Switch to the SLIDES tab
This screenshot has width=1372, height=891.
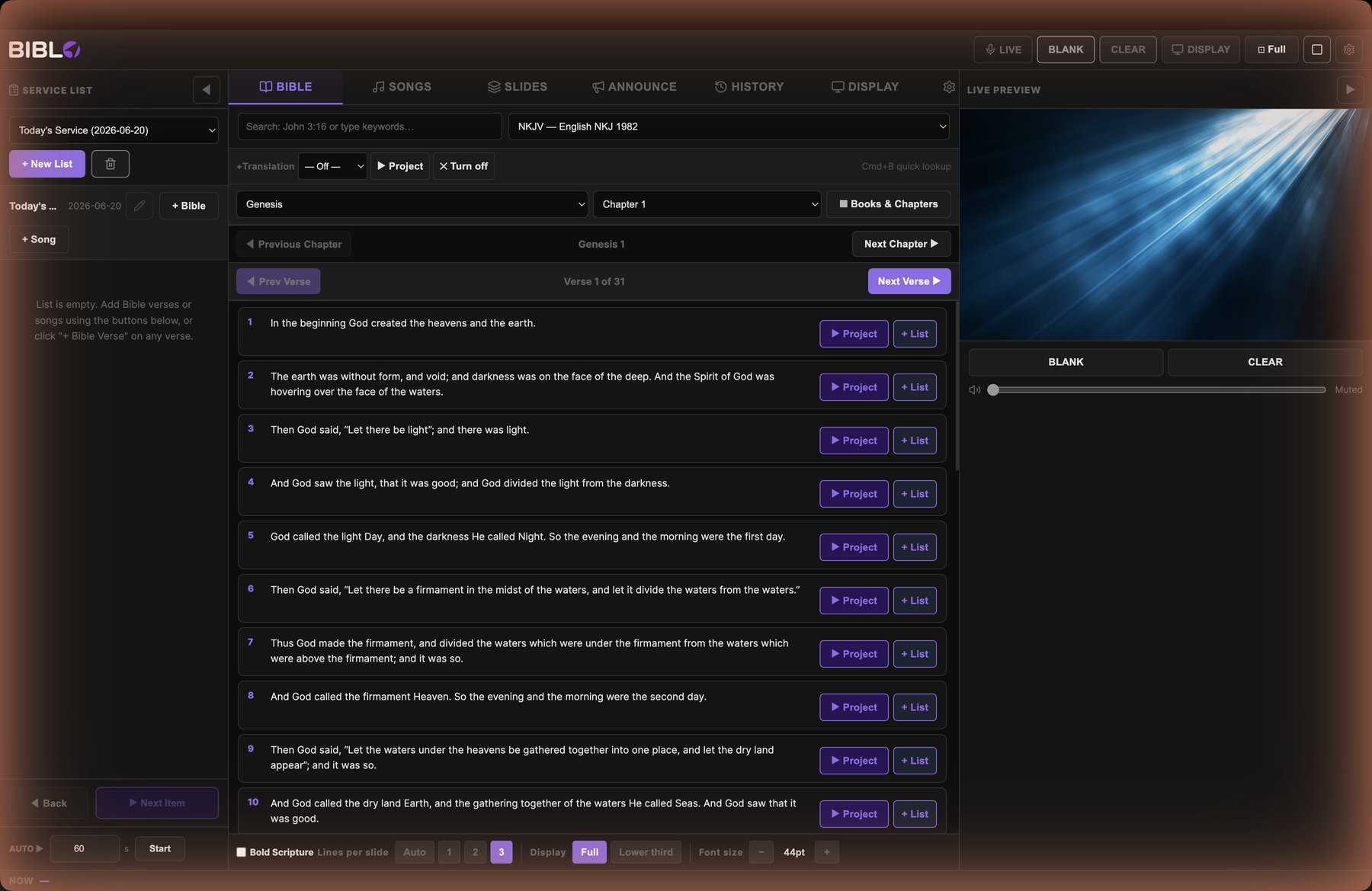(518, 87)
